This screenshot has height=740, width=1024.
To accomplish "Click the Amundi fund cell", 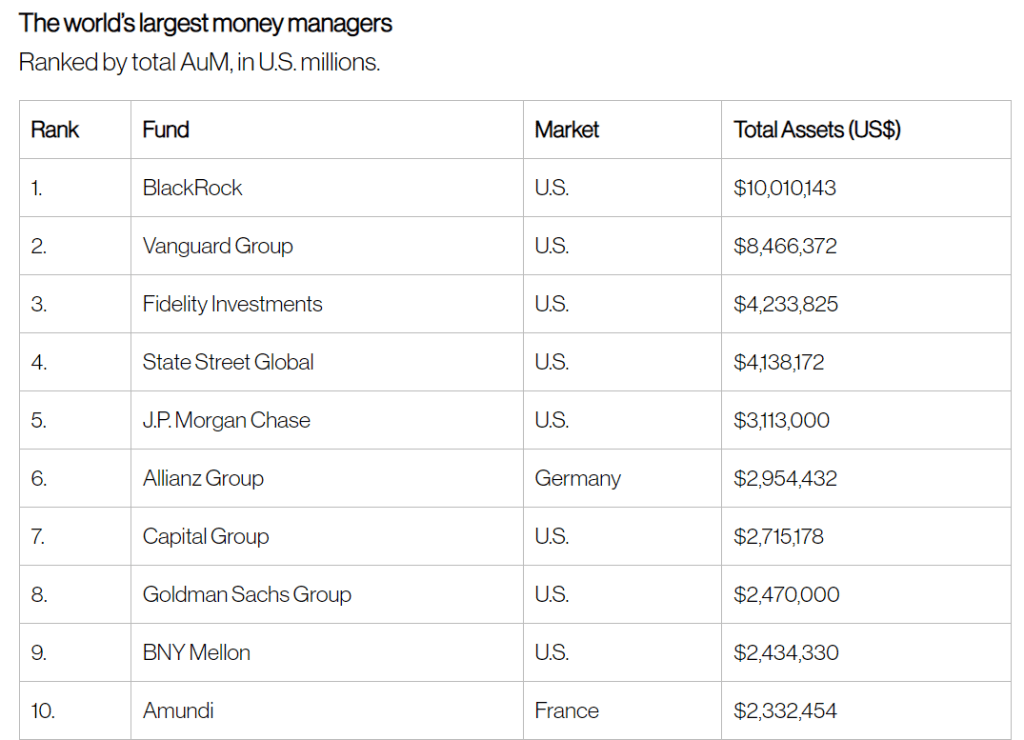I will (x=179, y=710).
